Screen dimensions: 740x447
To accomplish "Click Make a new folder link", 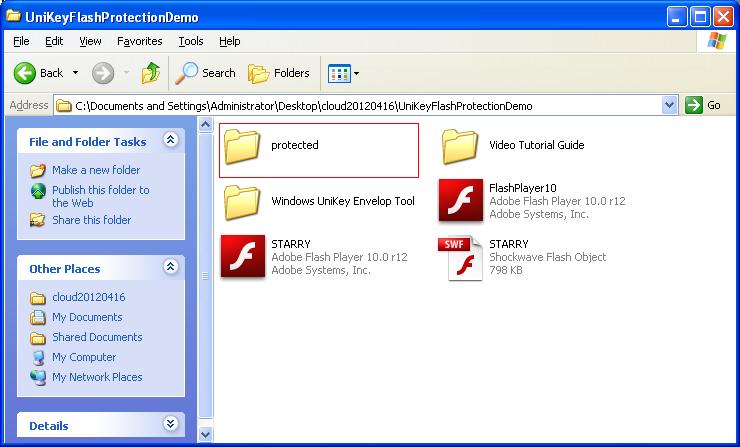I will tap(96, 170).
